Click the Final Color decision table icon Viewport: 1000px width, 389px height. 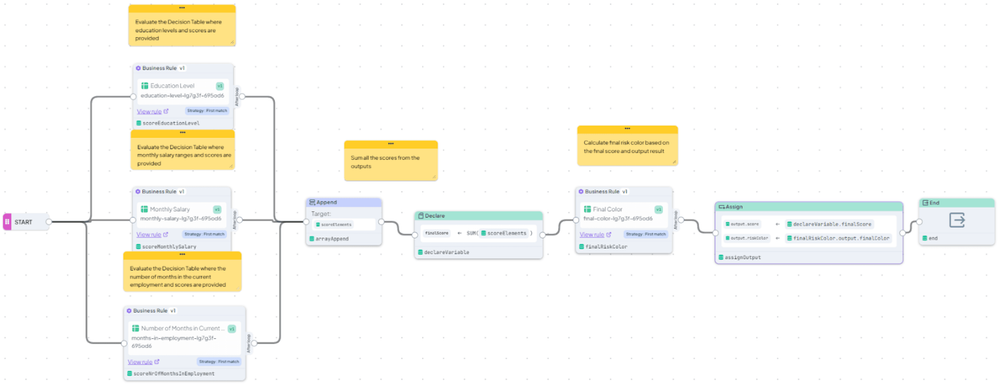pos(587,209)
